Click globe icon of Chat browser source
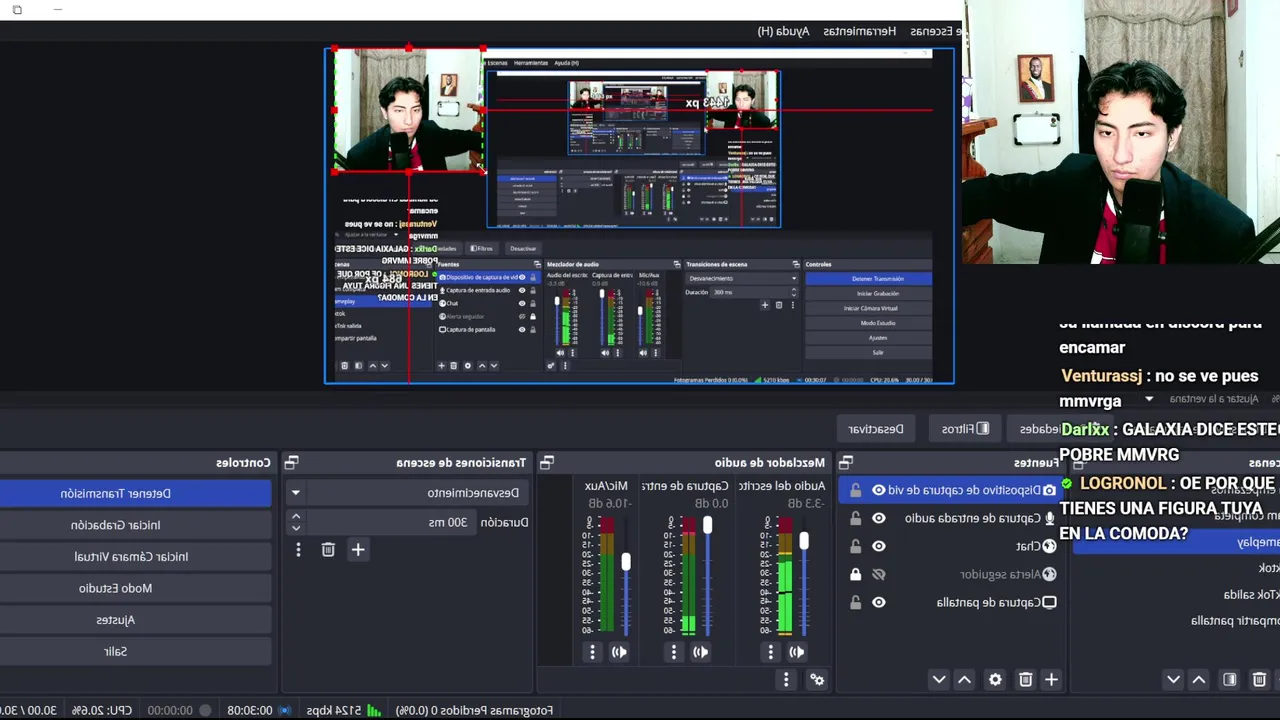Image resolution: width=1280 pixels, height=720 pixels. pos(1049,546)
